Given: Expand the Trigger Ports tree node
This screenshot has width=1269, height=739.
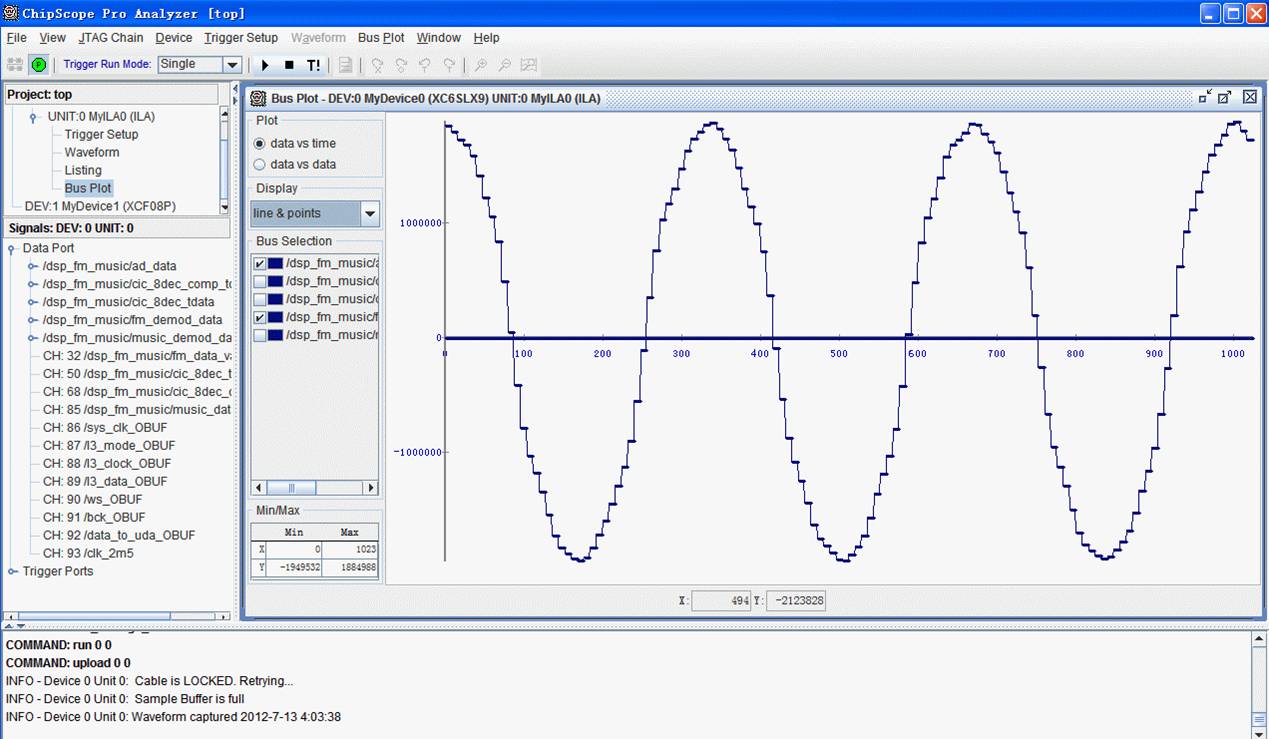Looking at the screenshot, I should [13, 572].
